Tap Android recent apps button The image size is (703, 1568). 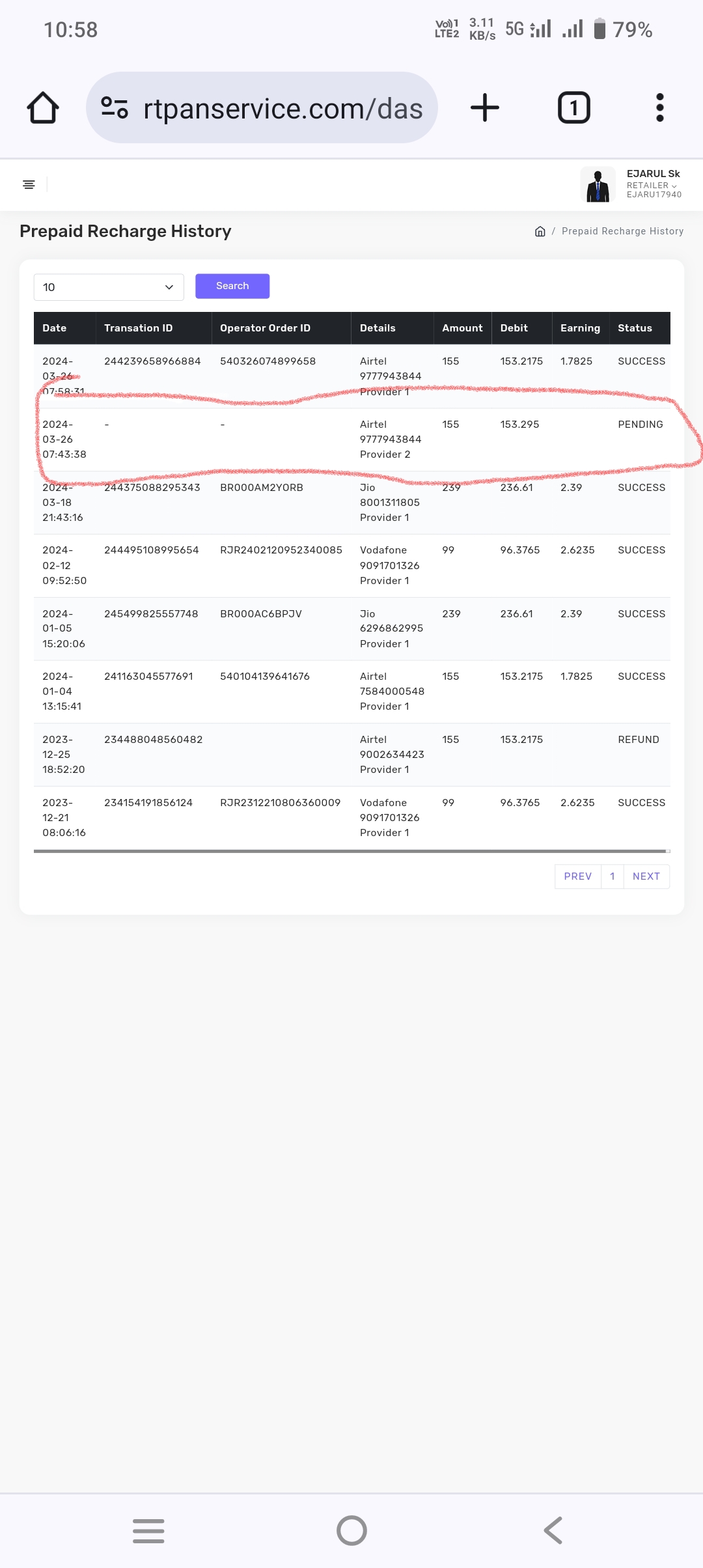click(x=148, y=1530)
